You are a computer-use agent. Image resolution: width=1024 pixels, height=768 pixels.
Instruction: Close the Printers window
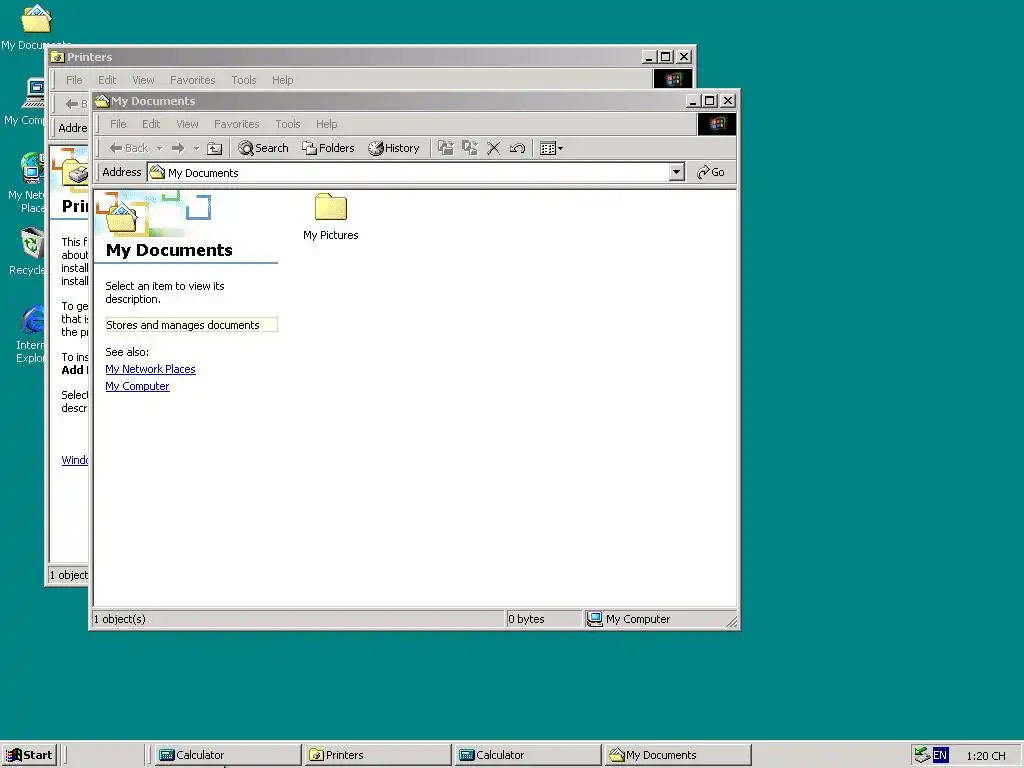tap(684, 57)
